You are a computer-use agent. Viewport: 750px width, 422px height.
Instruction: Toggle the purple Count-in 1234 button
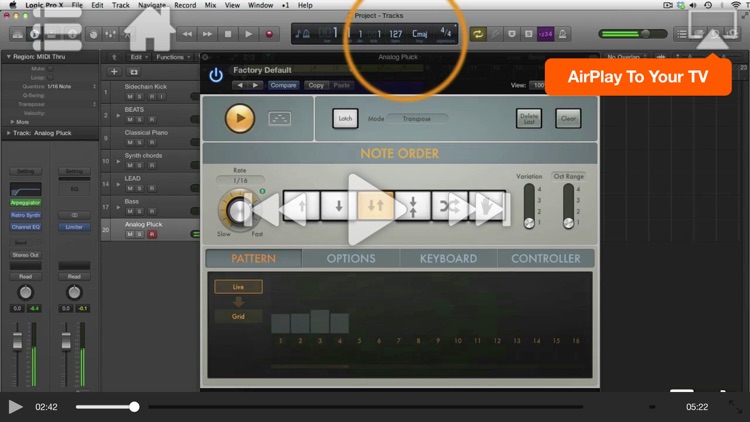click(x=545, y=34)
